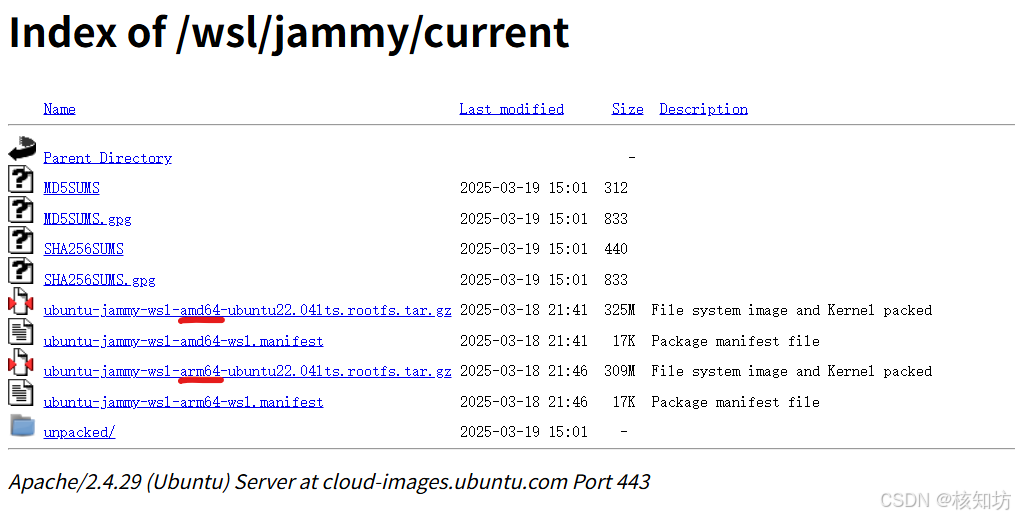The image size is (1015, 518).
Task: Open the MD5SUMS file link
Action: coord(71,188)
